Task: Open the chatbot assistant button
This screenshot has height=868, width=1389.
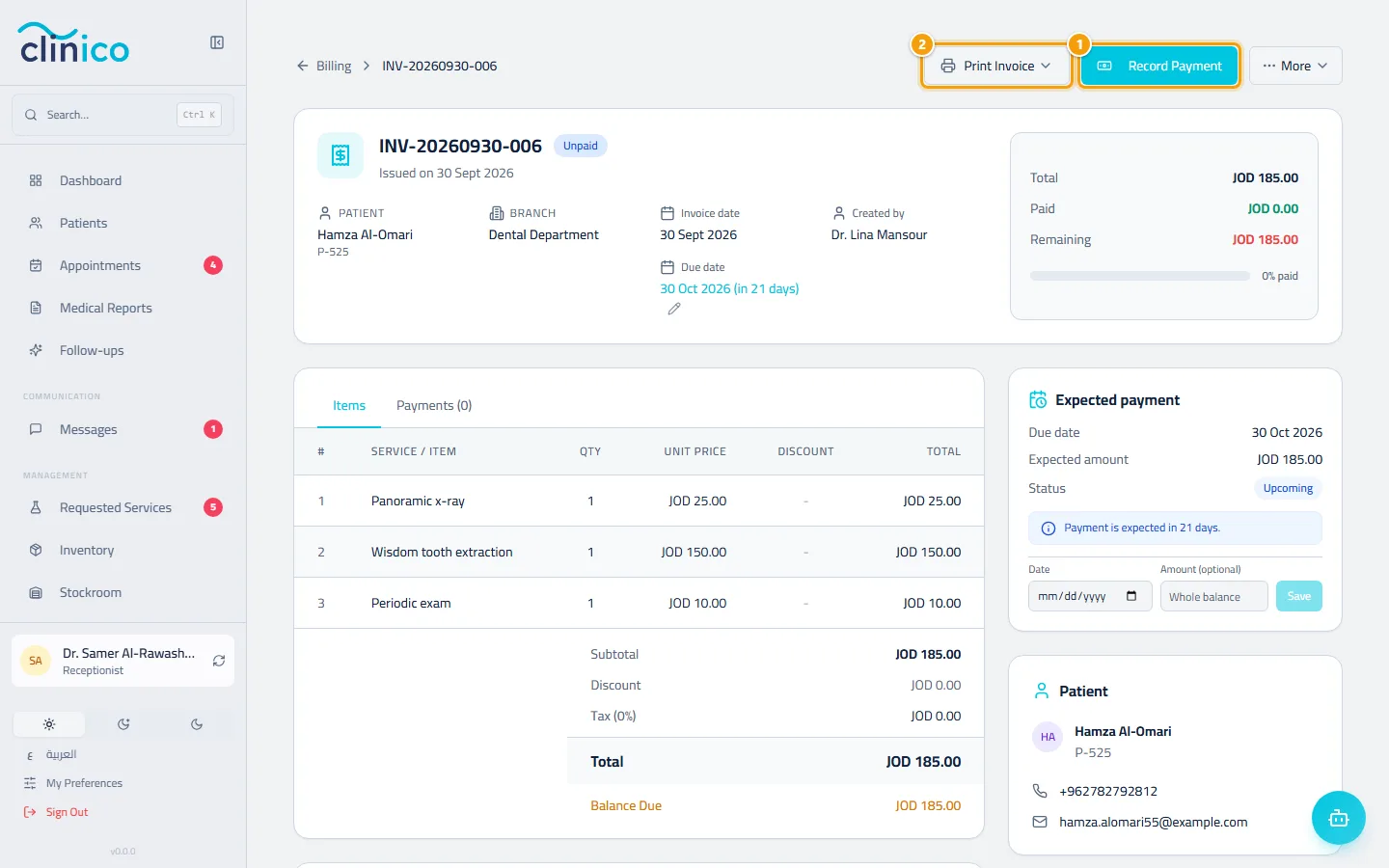Action: [x=1339, y=818]
